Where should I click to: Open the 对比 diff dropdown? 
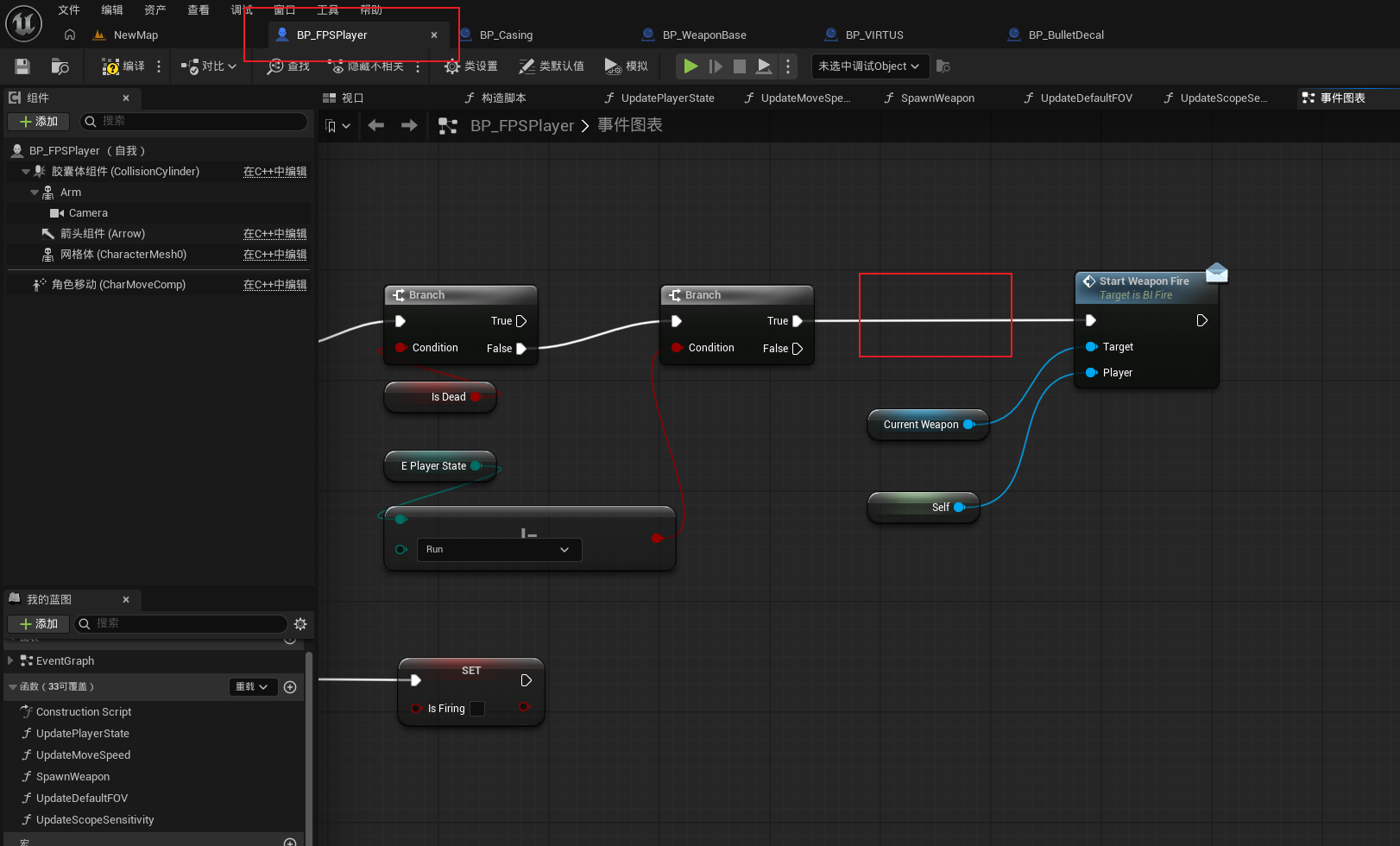[208, 66]
